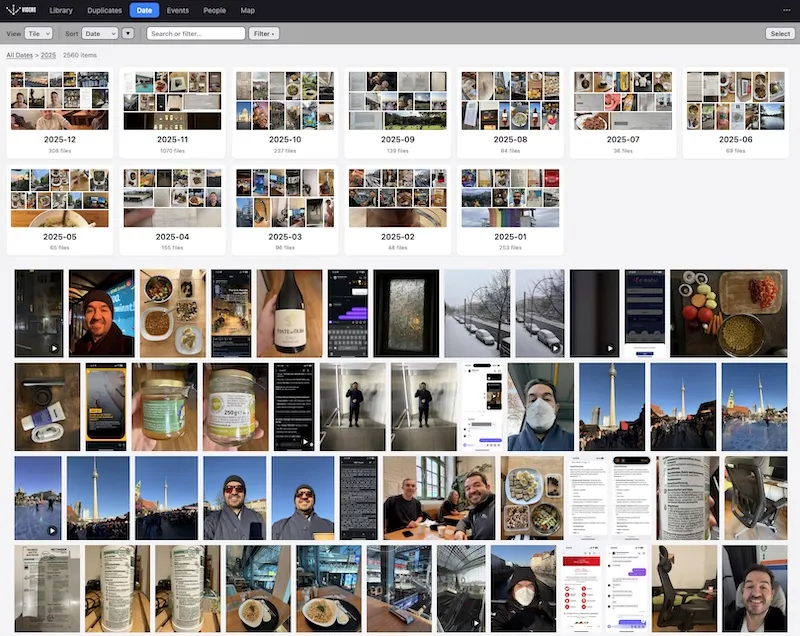
Task: Click the Select button
Action: pyautogui.click(x=780, y=34)
